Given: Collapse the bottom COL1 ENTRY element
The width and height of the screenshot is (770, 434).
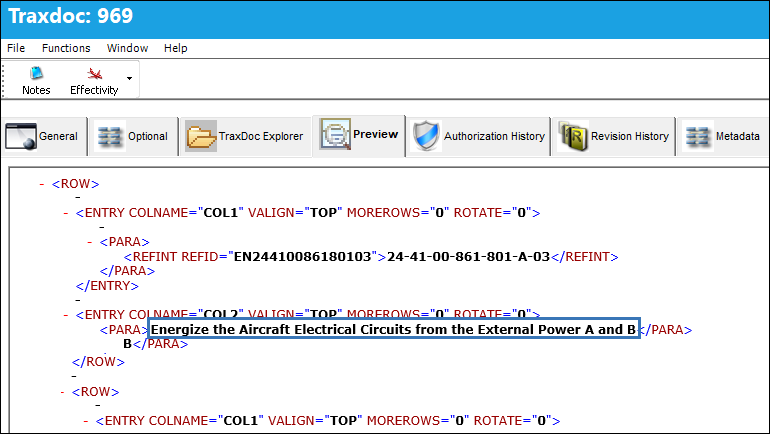Looking at the screenshot, I should click(x=86, y=421).
